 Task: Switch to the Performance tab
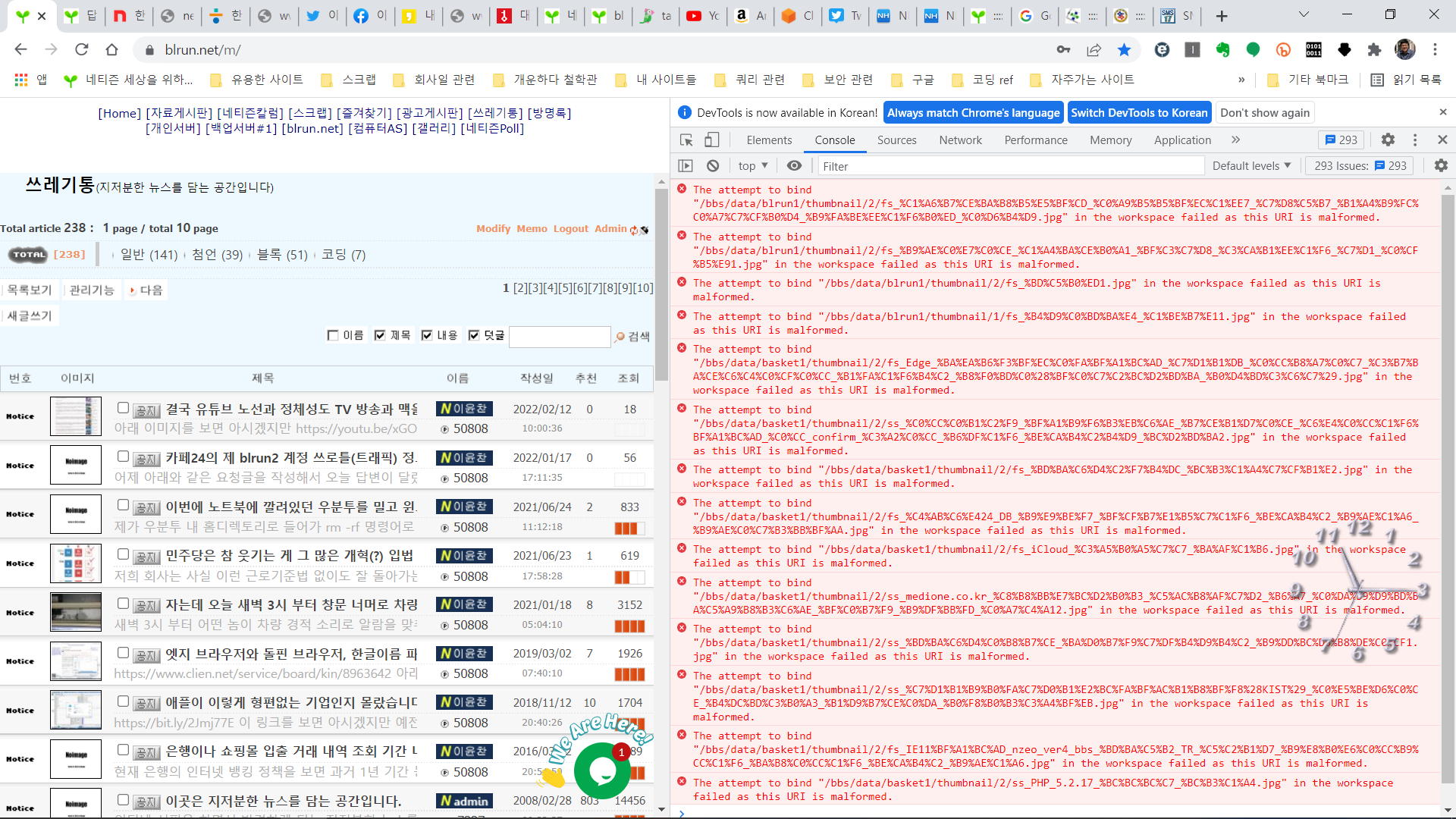click(1036, 140)
